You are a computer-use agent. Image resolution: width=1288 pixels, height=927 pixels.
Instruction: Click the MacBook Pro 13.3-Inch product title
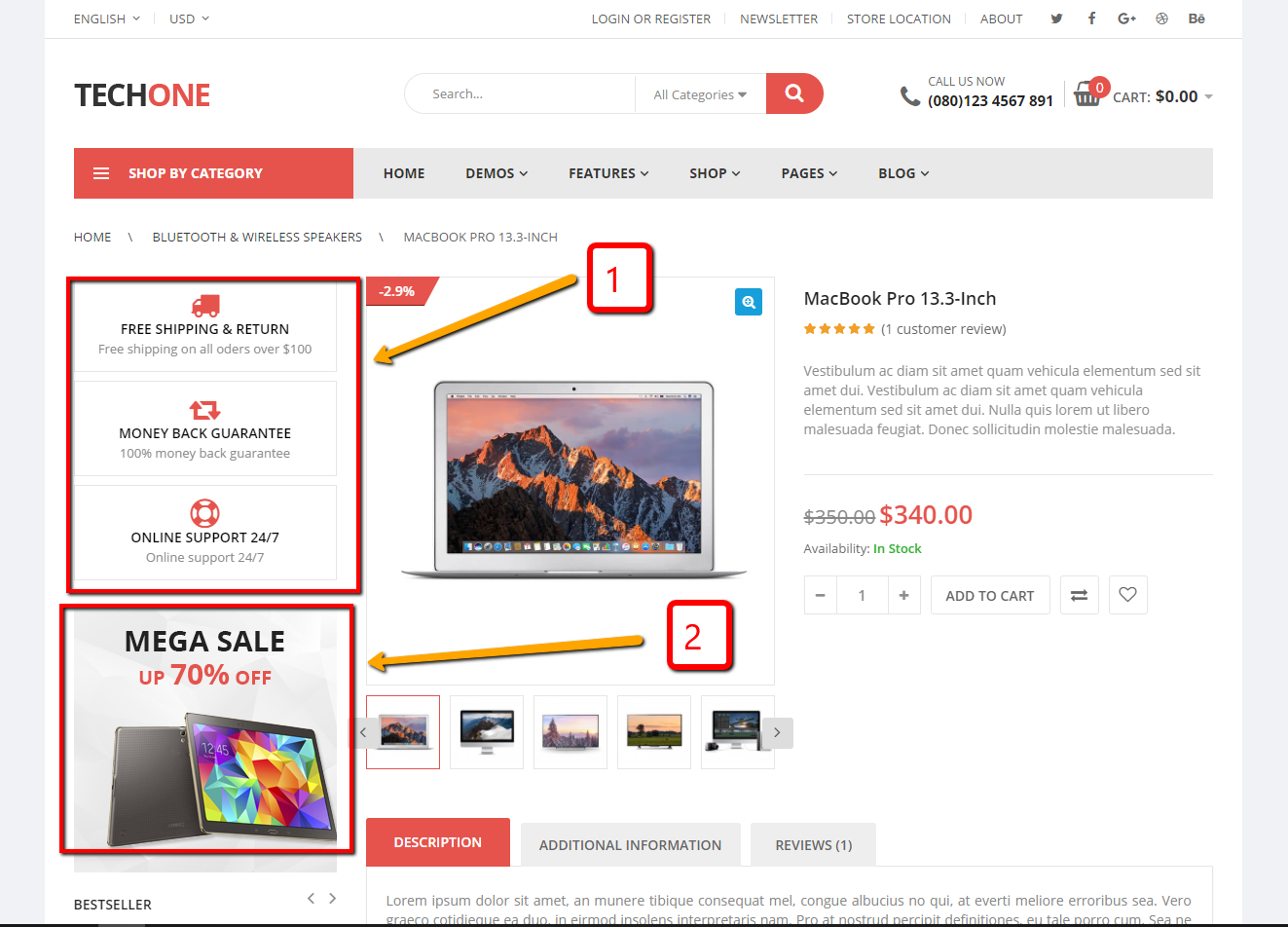pos(900,299)
